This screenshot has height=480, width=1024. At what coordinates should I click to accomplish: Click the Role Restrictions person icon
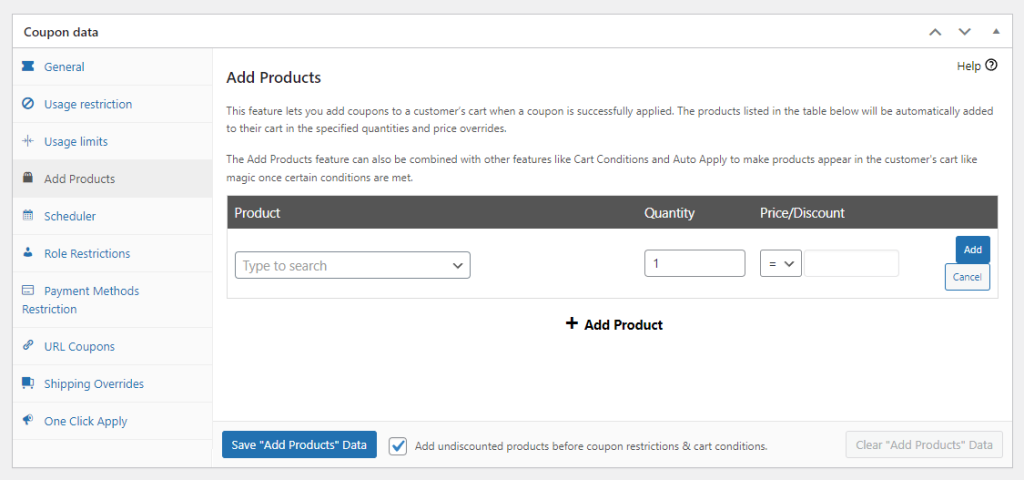tap(28, 253)
